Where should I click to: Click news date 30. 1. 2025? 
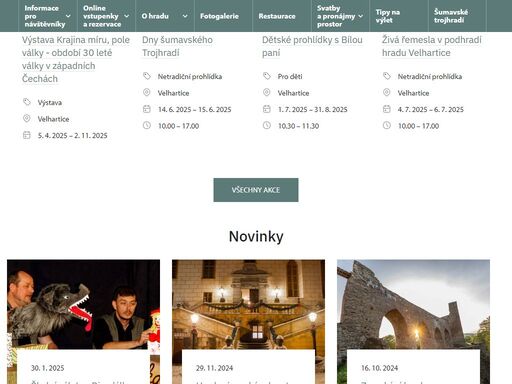pos(47,368)
